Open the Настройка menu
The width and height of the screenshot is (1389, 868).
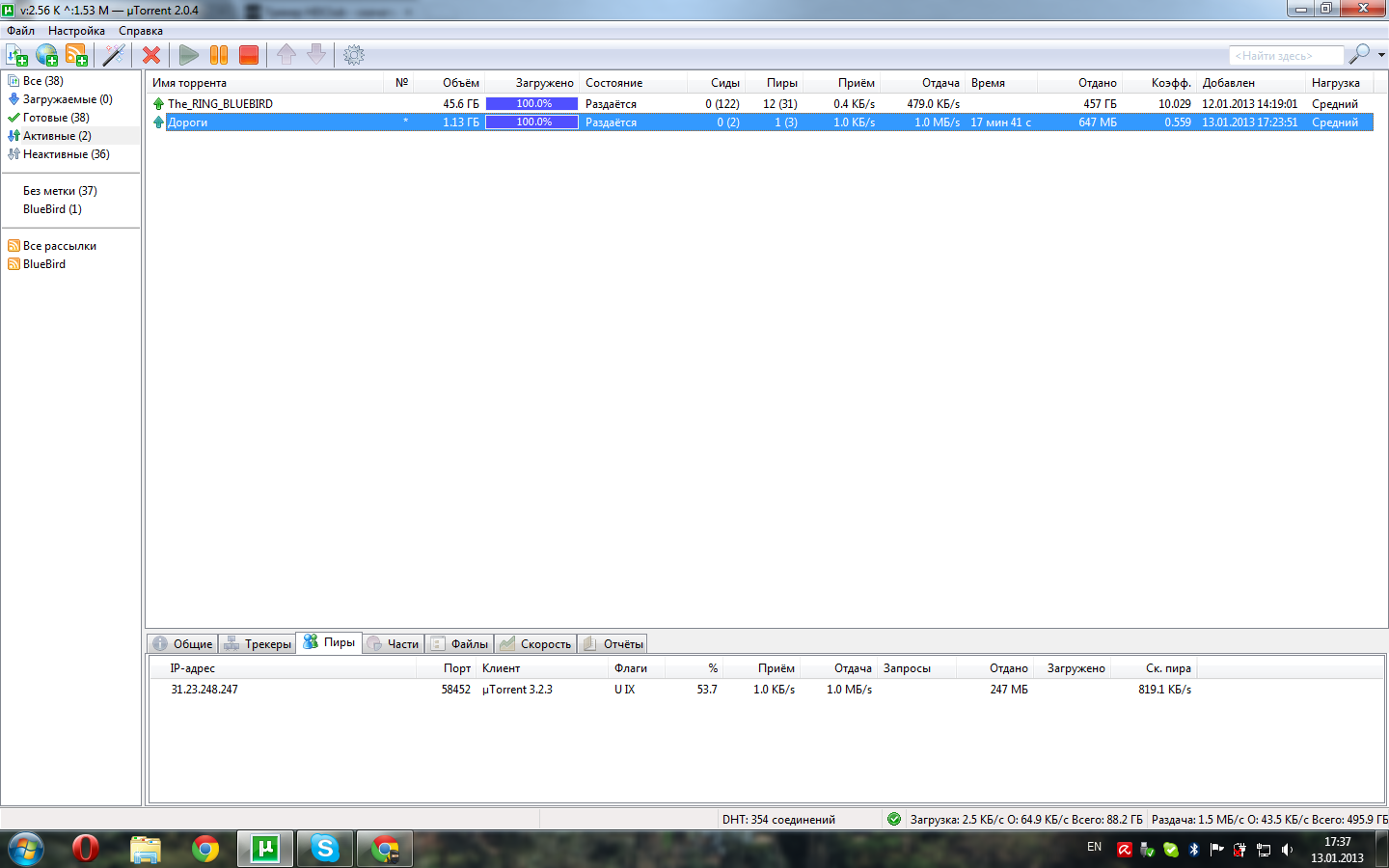[x=76, y=31]
